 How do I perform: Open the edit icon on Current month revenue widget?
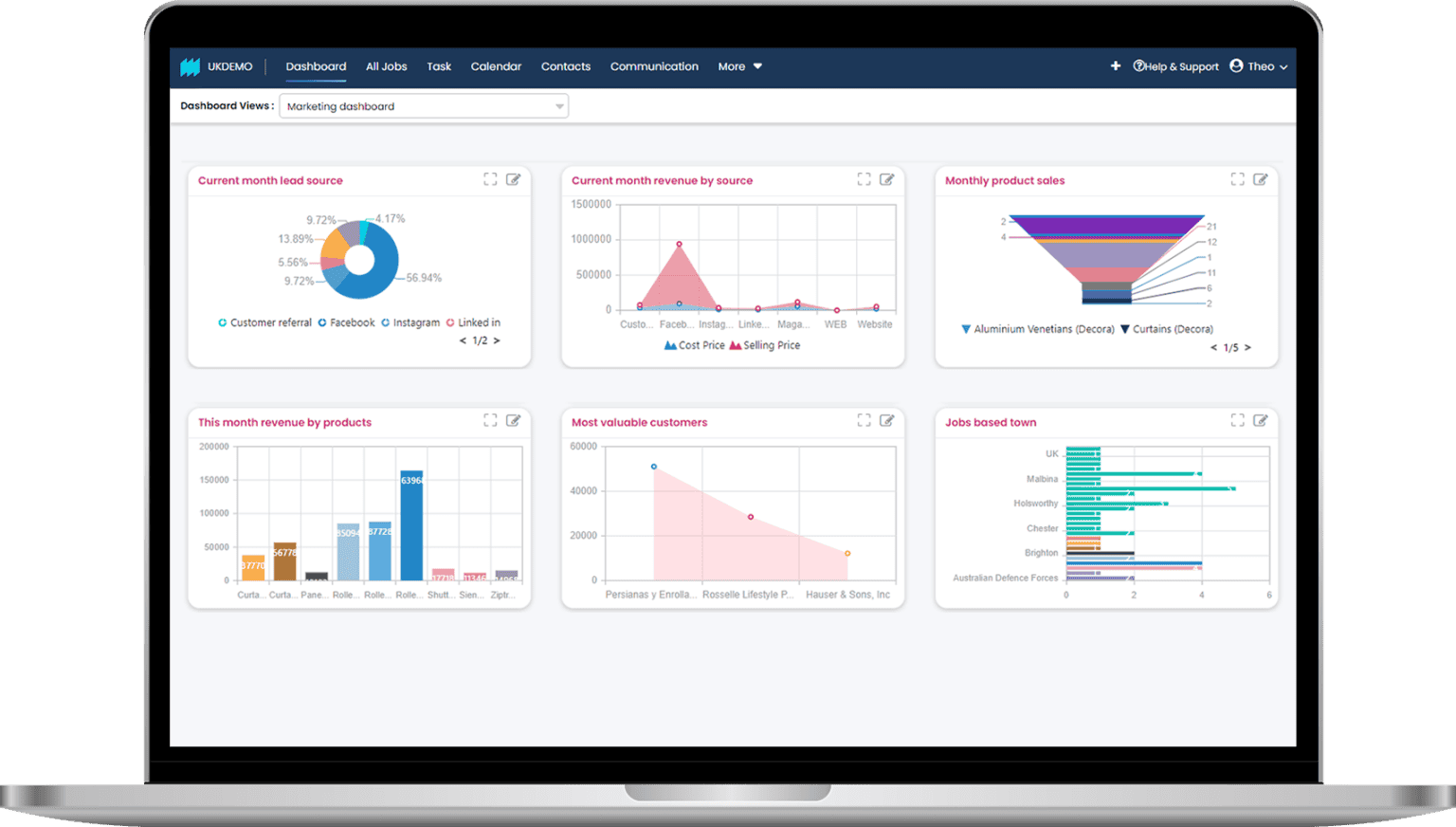point(888,178)
